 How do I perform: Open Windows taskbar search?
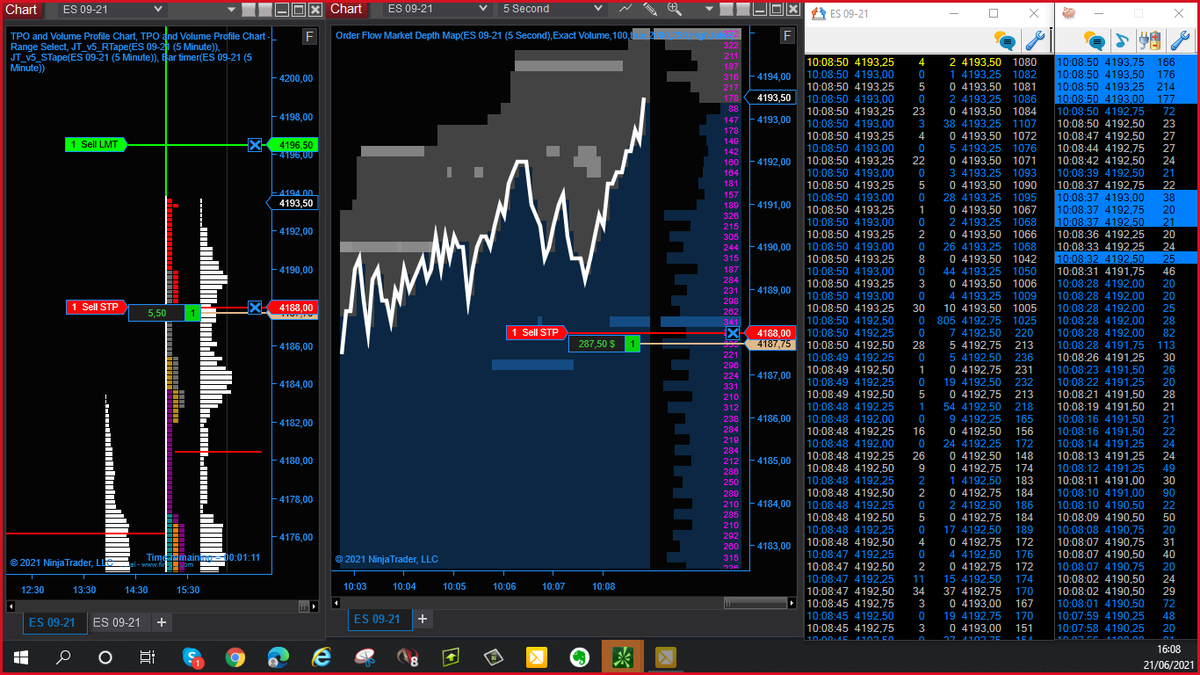(x=63, y=657)
